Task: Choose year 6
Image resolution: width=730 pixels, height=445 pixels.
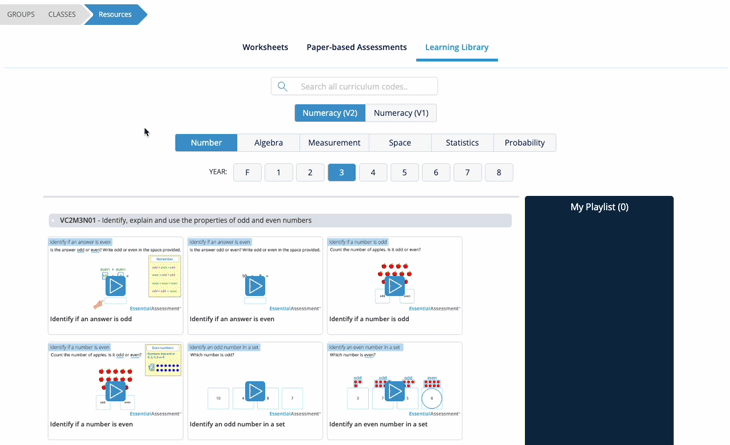Action: pyautogui.click(x=436, y=172)
